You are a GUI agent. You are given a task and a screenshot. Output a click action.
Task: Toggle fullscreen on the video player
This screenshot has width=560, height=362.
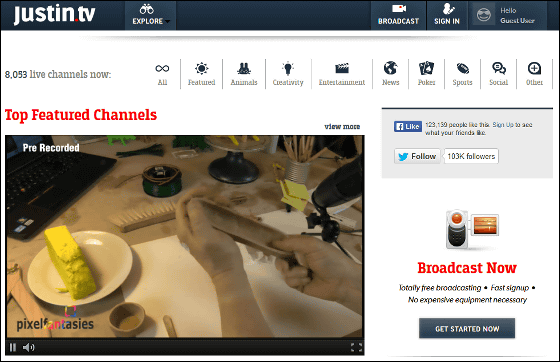tap(356, 347)
